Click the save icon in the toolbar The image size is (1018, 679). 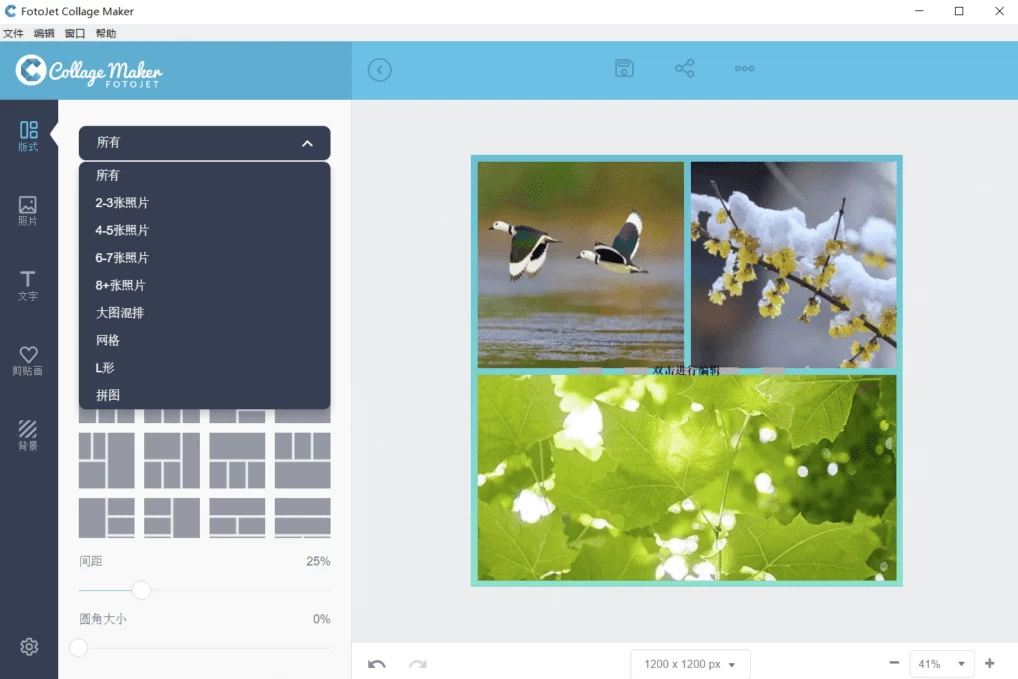[x=624, y=68]
